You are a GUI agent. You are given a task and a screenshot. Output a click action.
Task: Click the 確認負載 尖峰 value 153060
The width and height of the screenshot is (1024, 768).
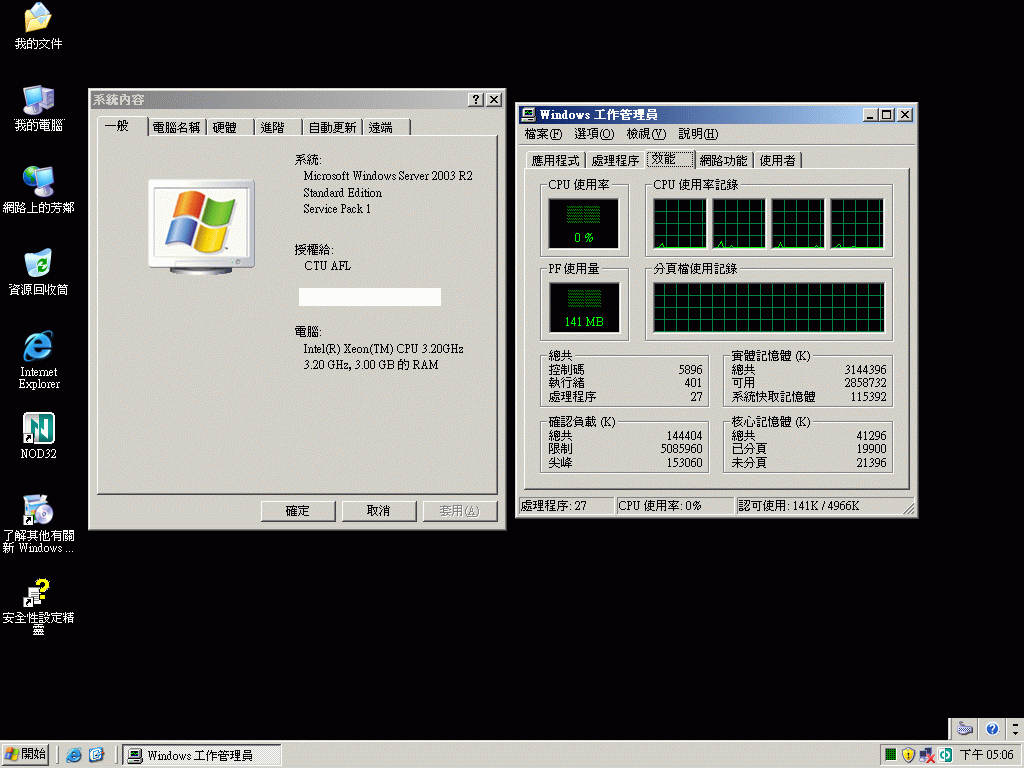tap(684, 462)
